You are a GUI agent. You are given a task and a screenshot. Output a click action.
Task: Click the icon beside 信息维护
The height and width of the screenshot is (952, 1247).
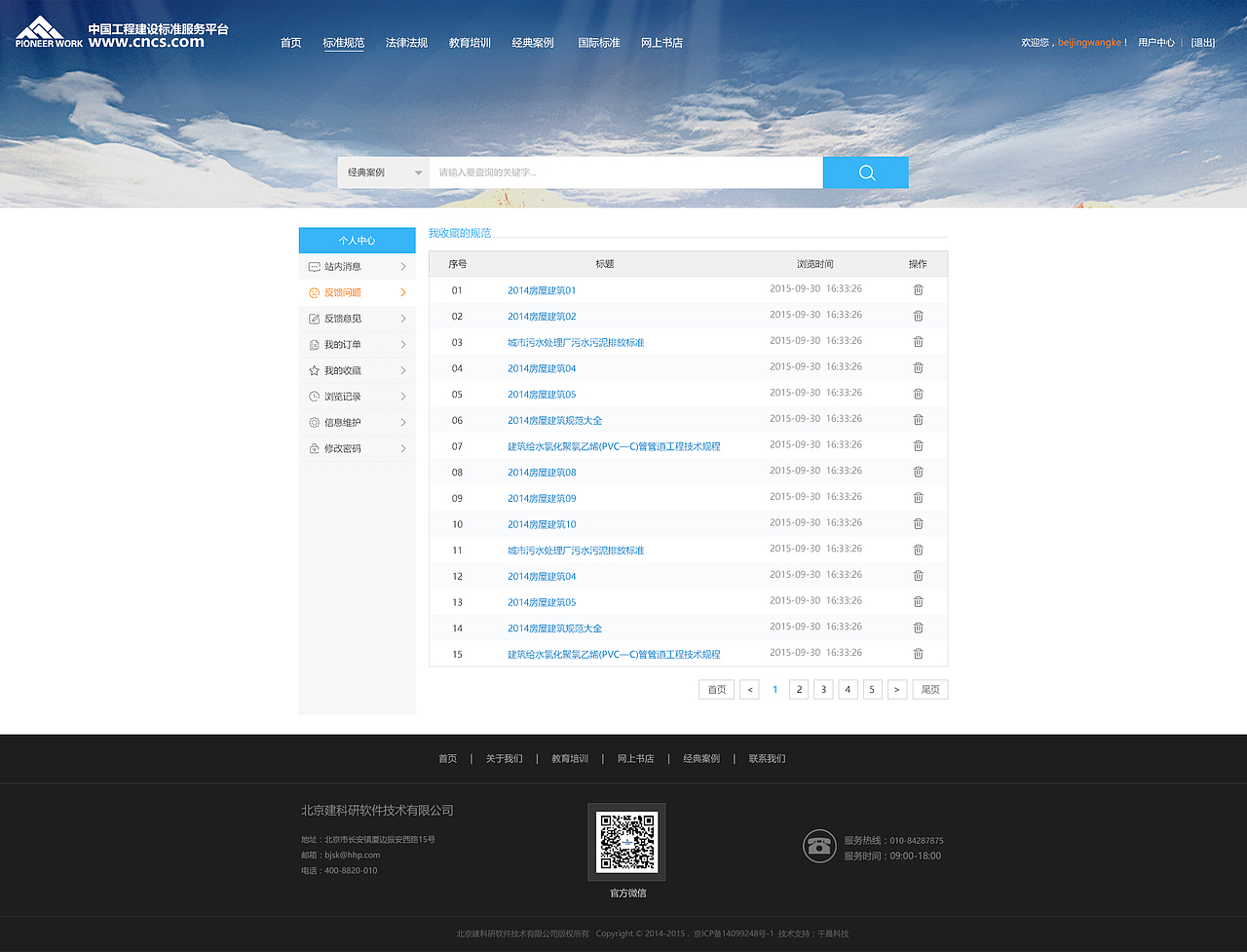pos(315,422)
